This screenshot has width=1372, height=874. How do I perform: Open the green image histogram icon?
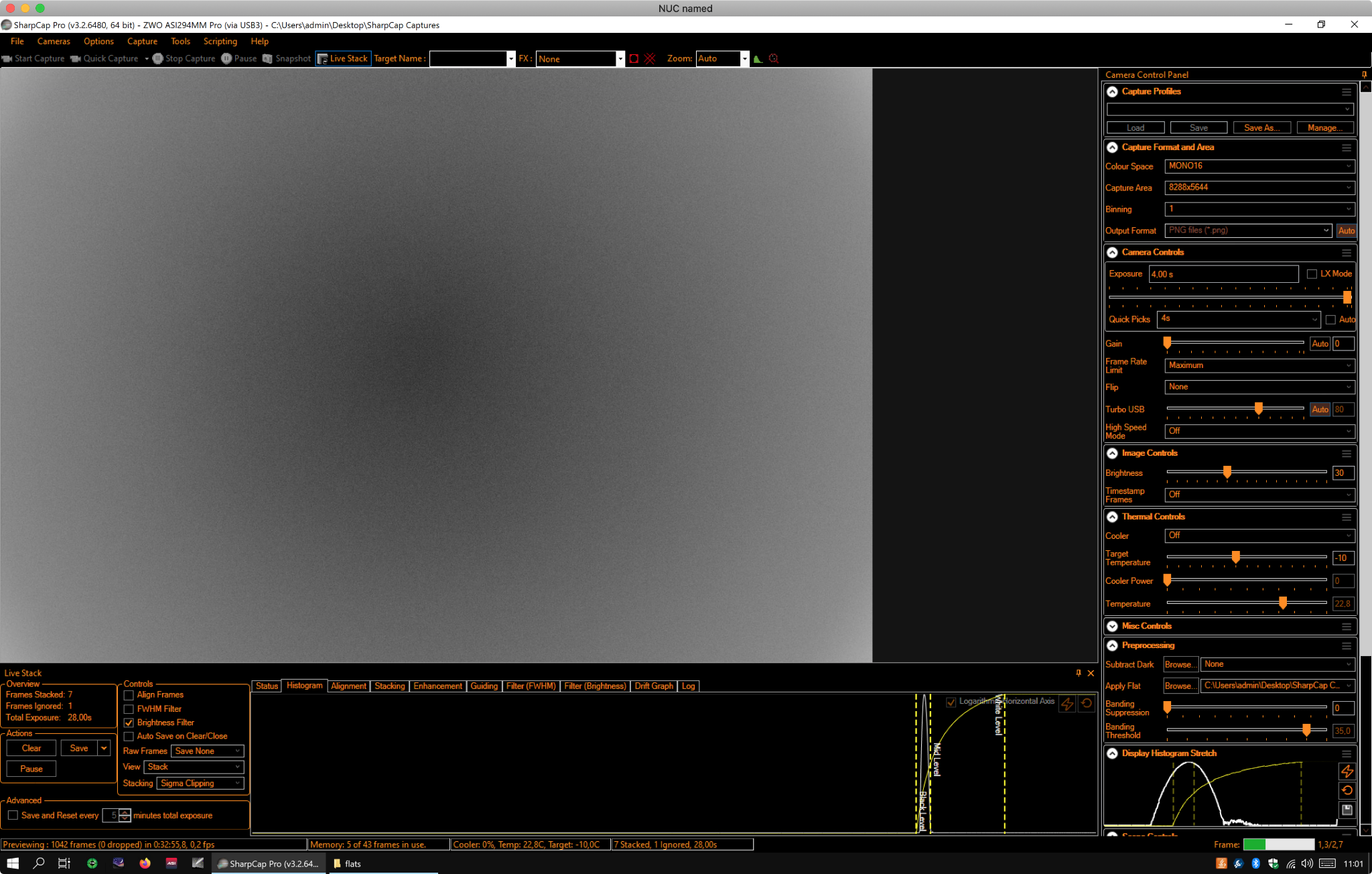tap(758, 59)
